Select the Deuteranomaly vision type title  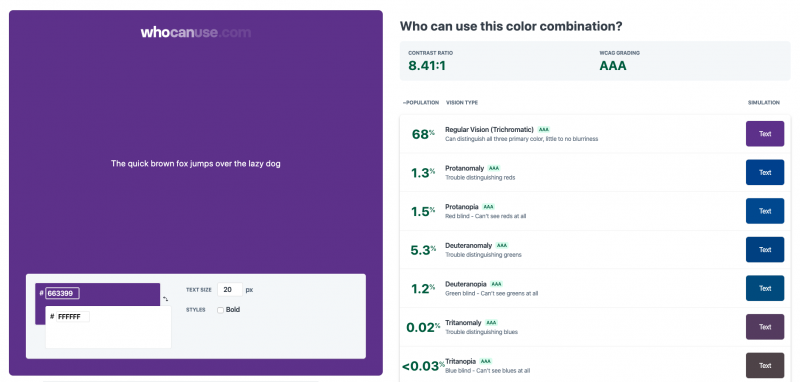point(468,246)
